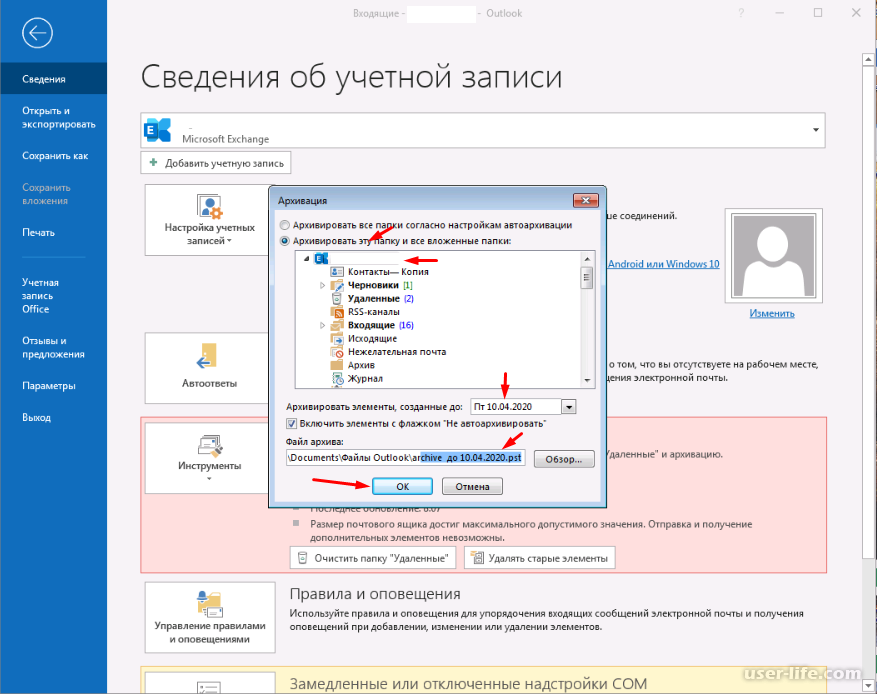This screenshot has height=694, width=877.
Task: Open the account selector dropdown arrow
Action: pyautogui.click(x=816, y=130)
